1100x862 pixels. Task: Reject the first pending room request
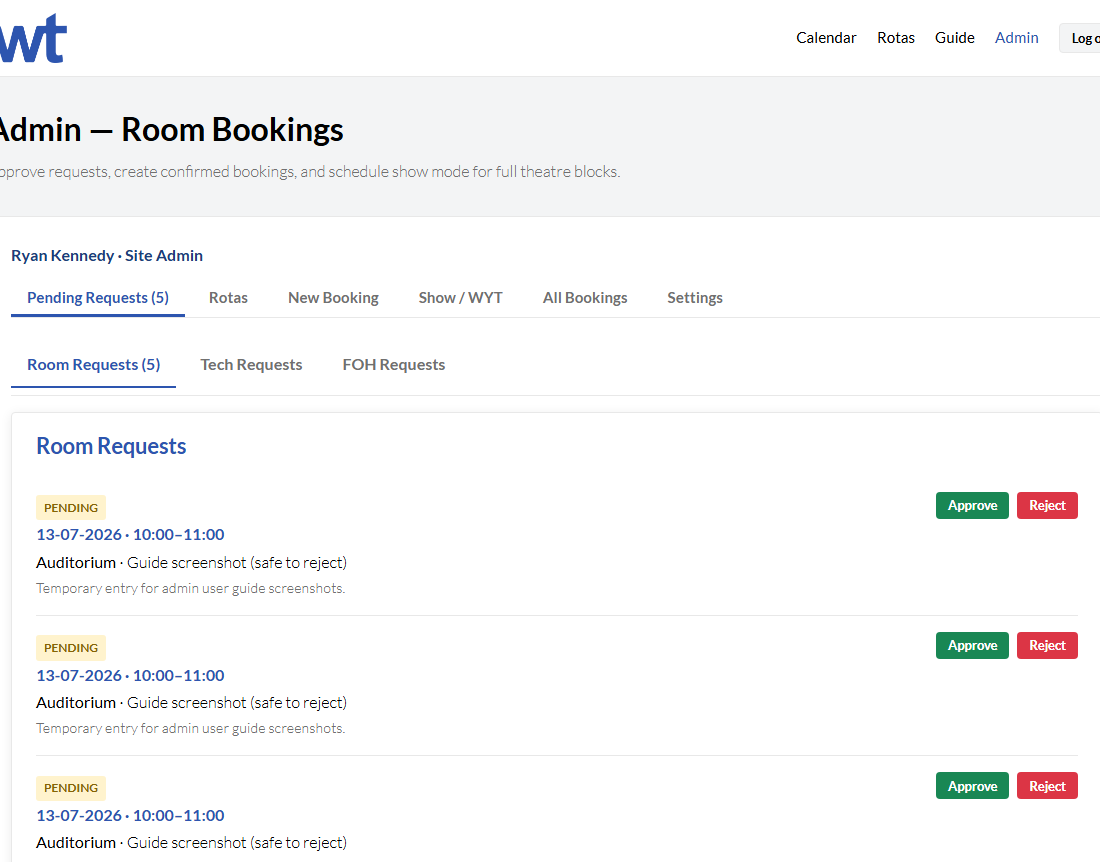[1047, 506]
